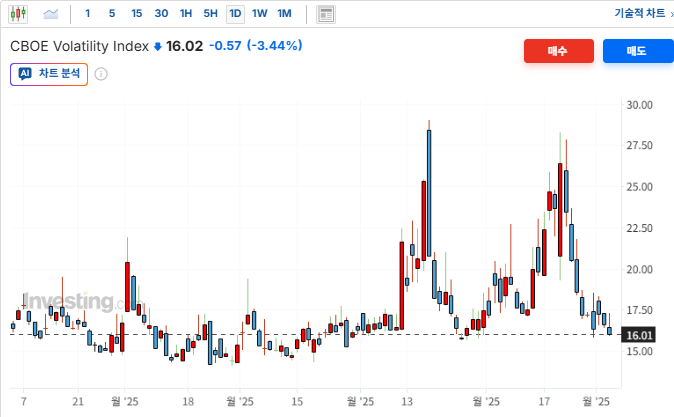Click the blue 매도 sell button
This screenshot has width=674, height=417.
tap(638, 51)
